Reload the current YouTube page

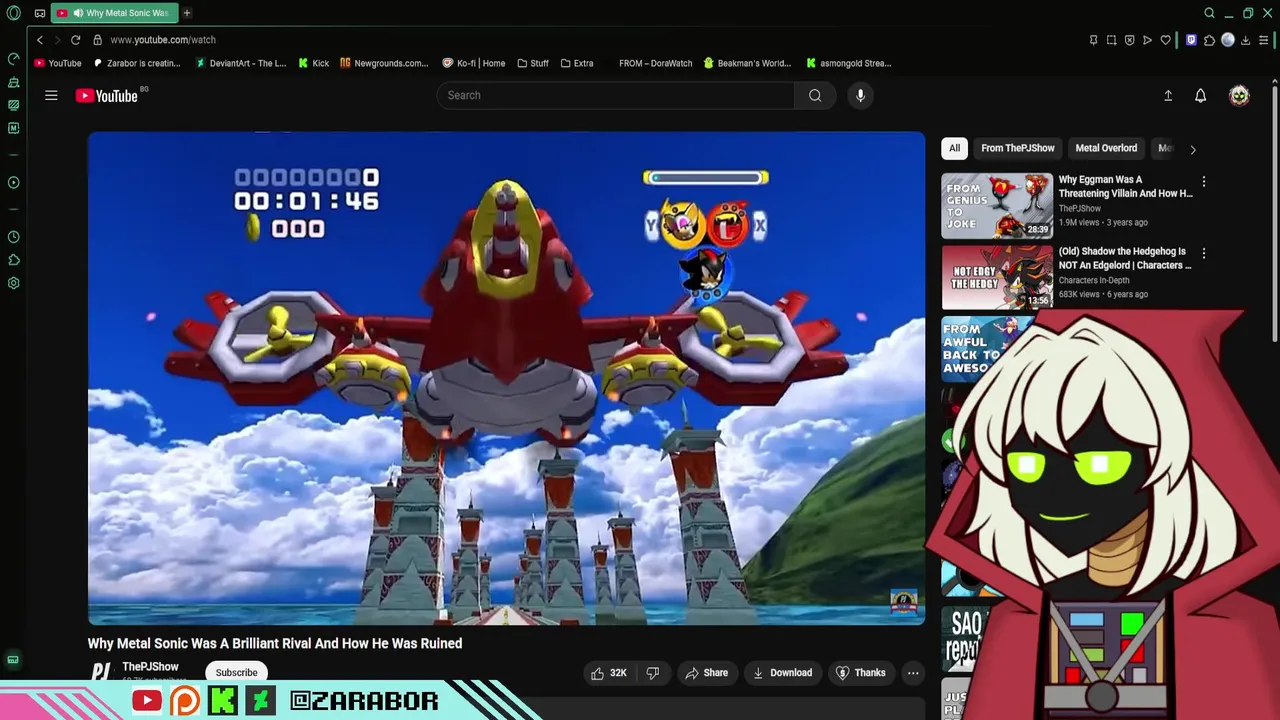75,40
